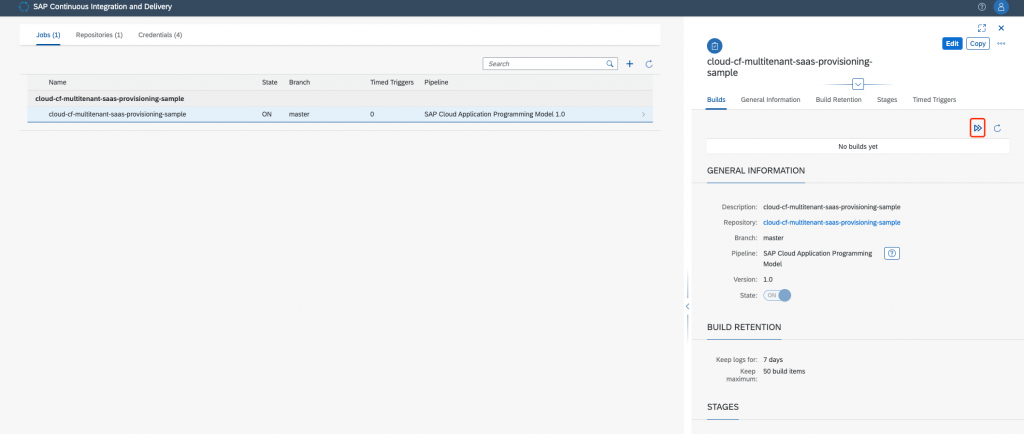Click 'SAP Continuous Integration and Delivery' title

click(103, 7)
